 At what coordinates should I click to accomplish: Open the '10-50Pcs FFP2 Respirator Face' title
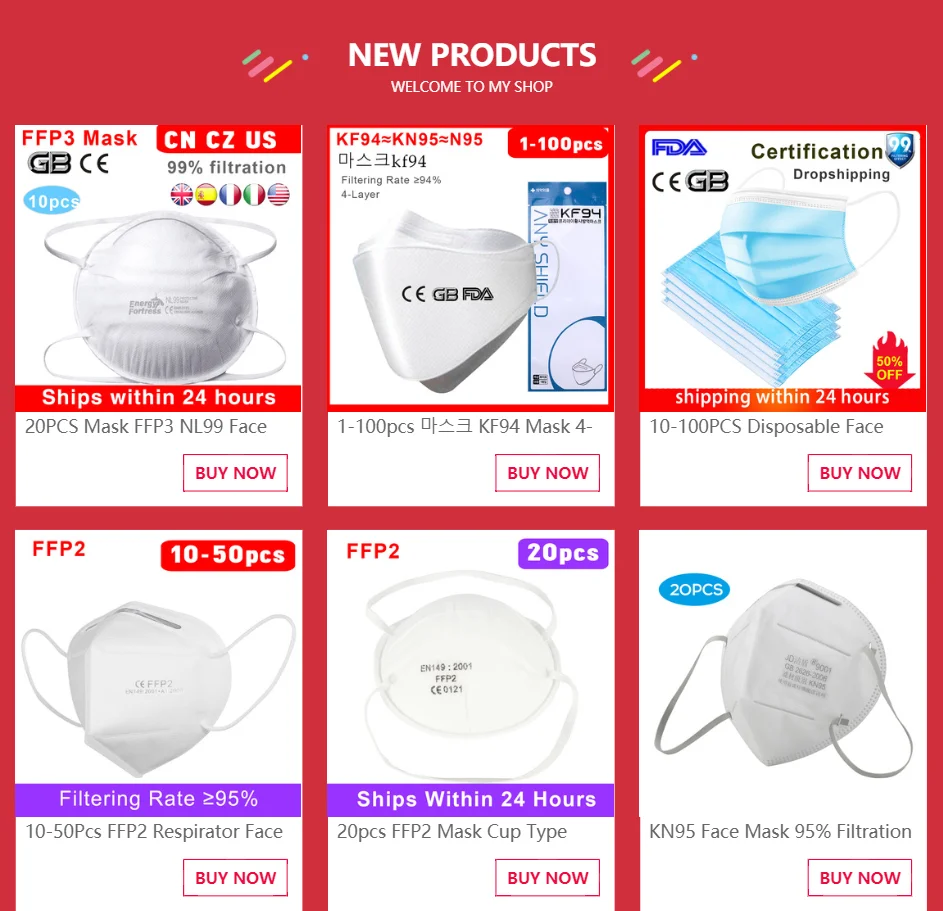tap(154, 832)
